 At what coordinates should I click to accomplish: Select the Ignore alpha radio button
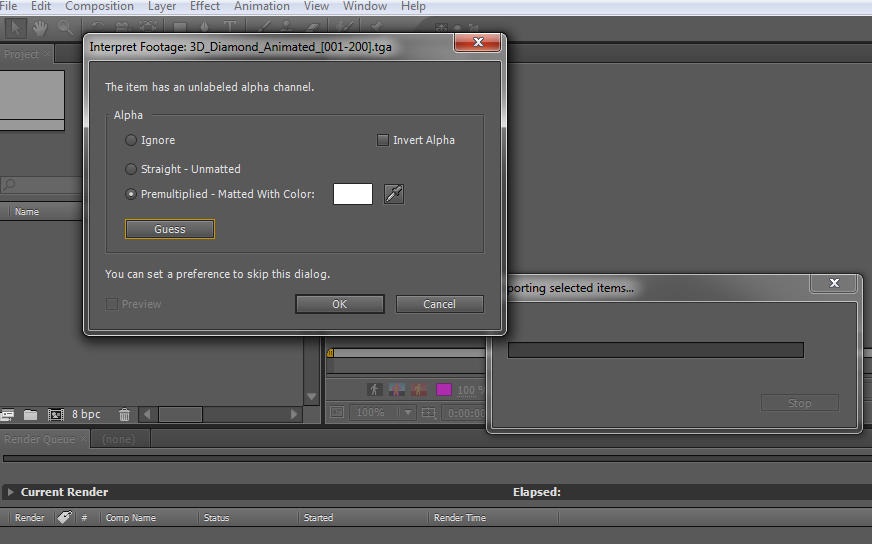(131, 140)
